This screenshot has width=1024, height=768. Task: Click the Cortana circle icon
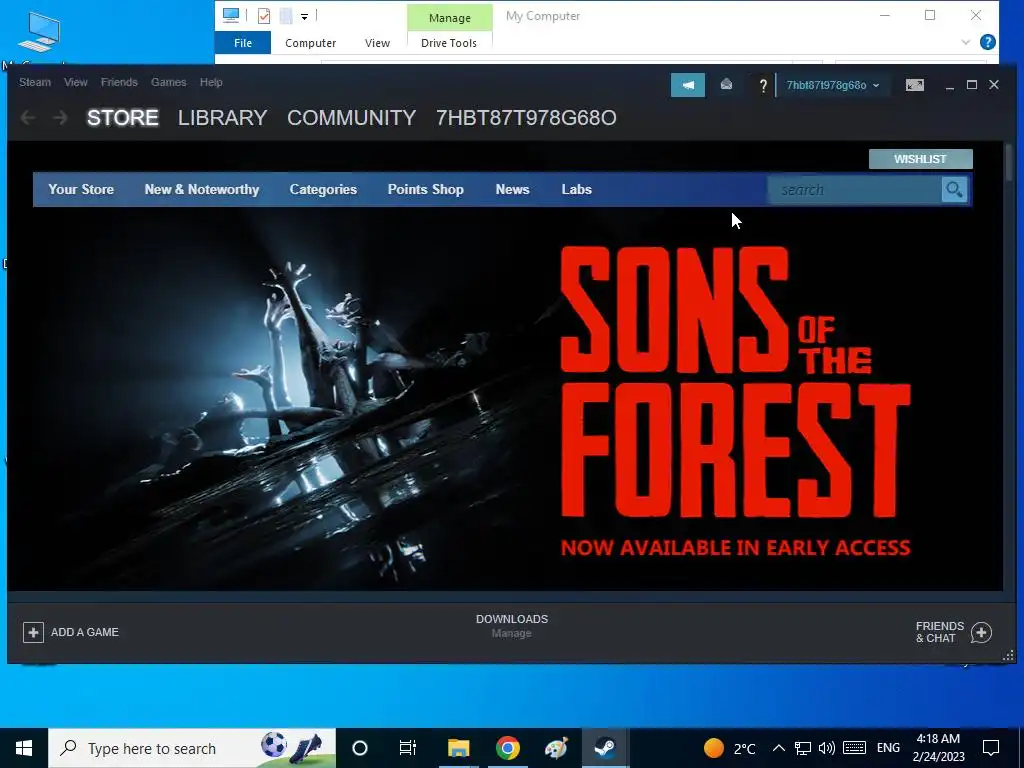pyautogui.click(x=360, y=748)
